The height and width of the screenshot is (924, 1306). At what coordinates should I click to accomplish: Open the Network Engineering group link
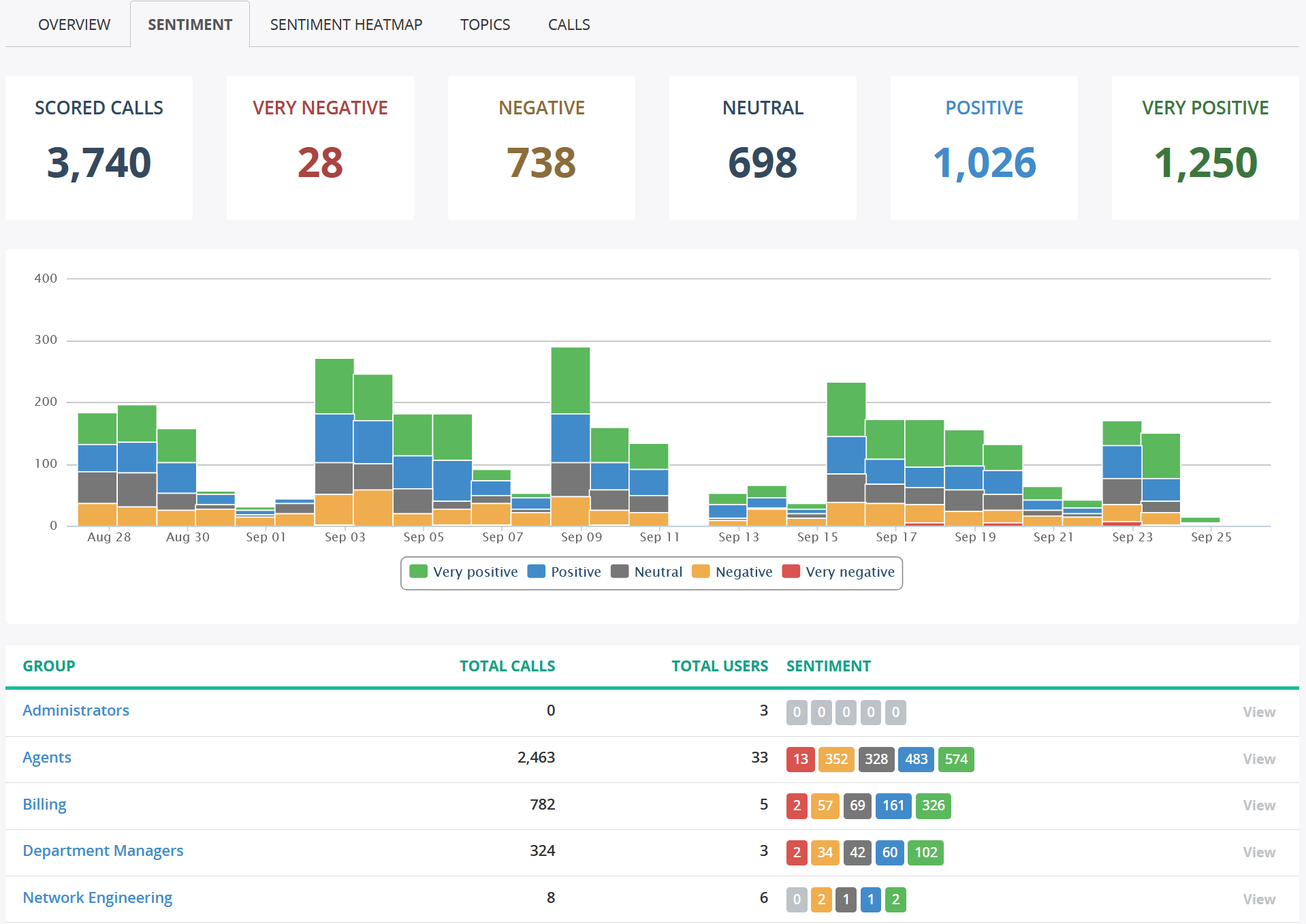97,897
